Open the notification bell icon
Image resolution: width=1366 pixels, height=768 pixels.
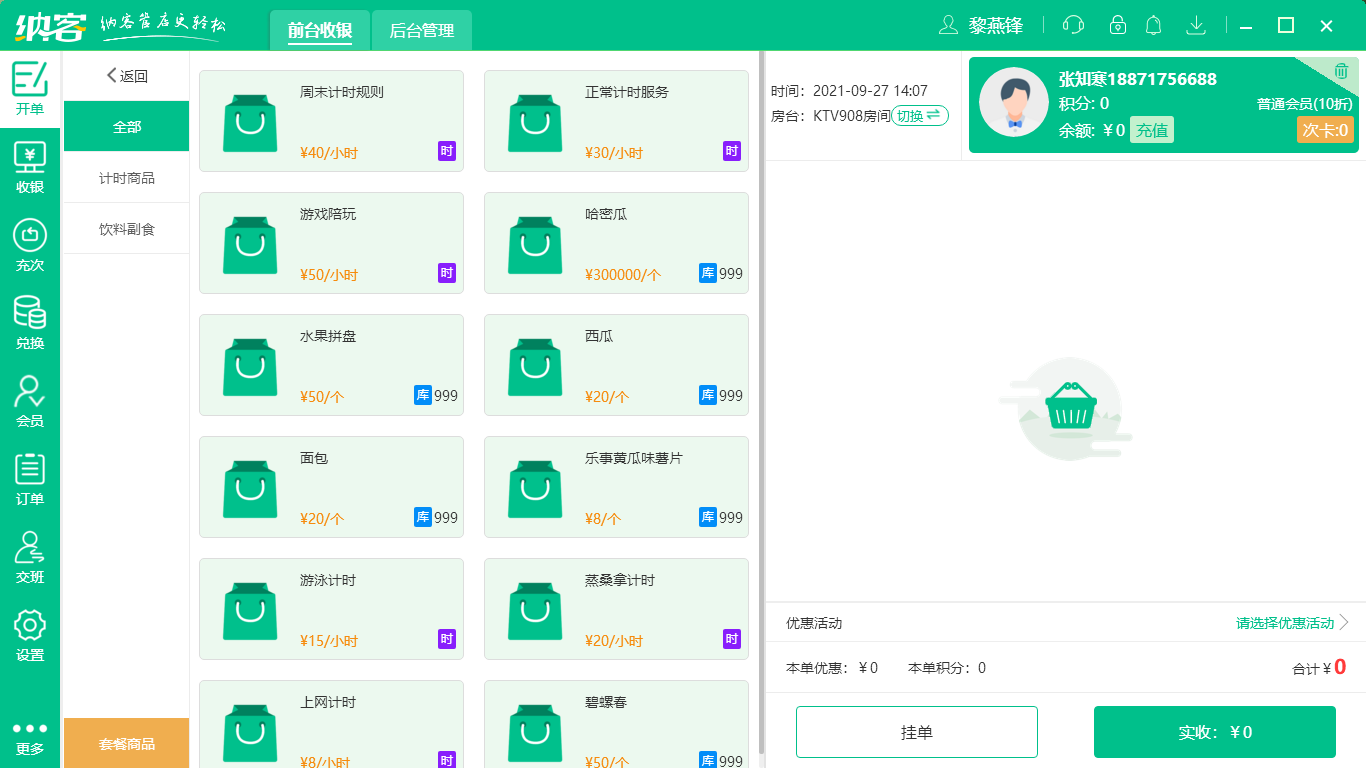click(x=1153, y=25)
